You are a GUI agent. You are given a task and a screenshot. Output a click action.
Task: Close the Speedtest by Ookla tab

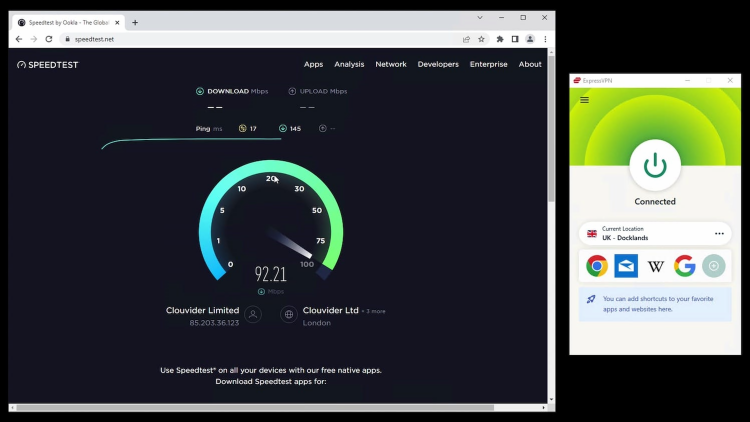(x=117, y=22)
